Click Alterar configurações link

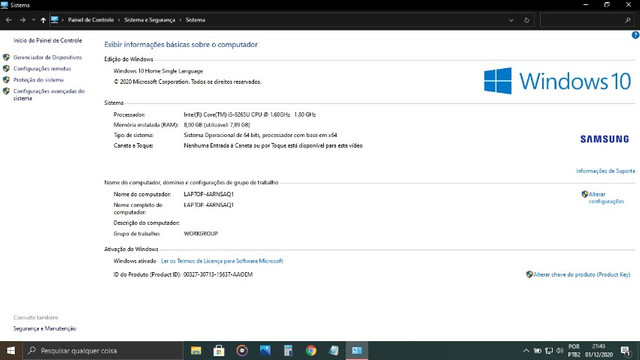coord(606,198)
